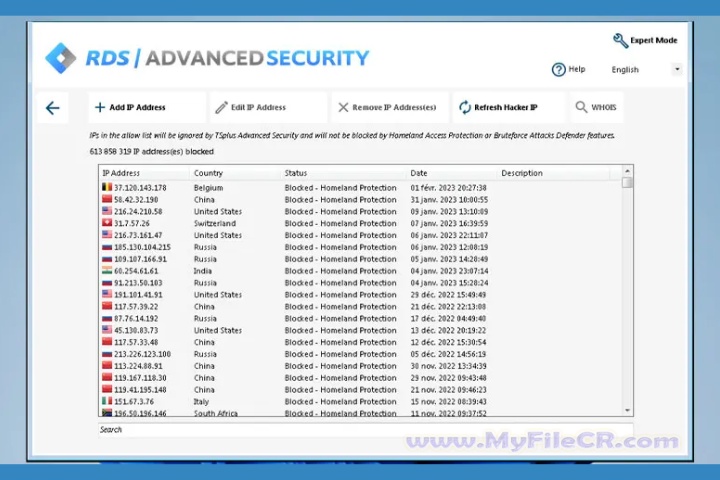Click Switzerland flag for 31.7.57.26
Viewport: 720px width, 480px height.
[107, 223]
